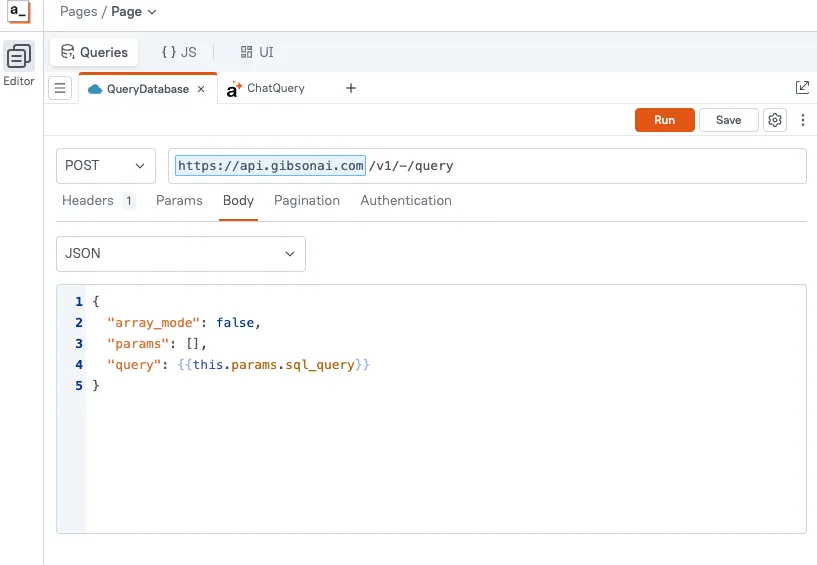Click the {{this.params.sql_query}} binding
Screen dimensions: 817x565
[274, 364]
